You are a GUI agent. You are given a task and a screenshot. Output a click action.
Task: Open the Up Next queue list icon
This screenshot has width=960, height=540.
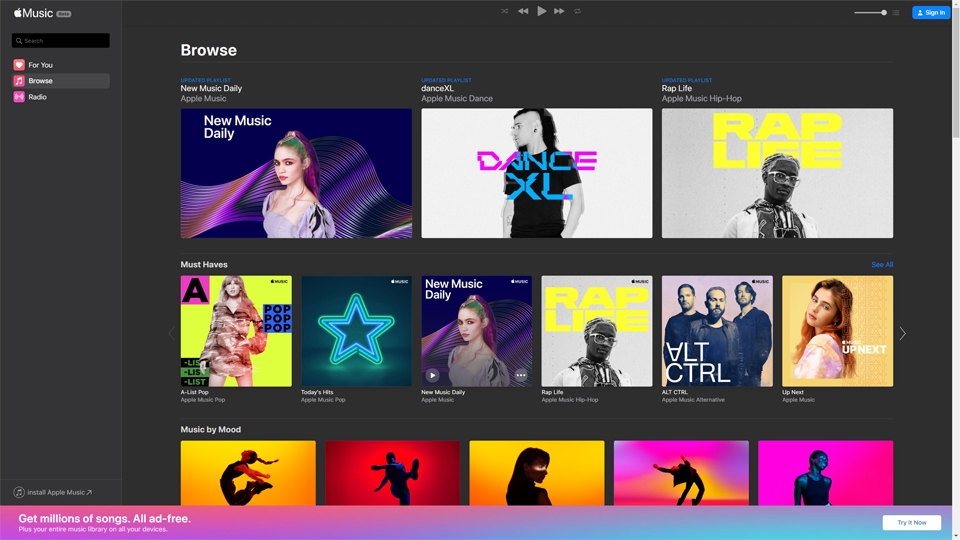(896, 12)
